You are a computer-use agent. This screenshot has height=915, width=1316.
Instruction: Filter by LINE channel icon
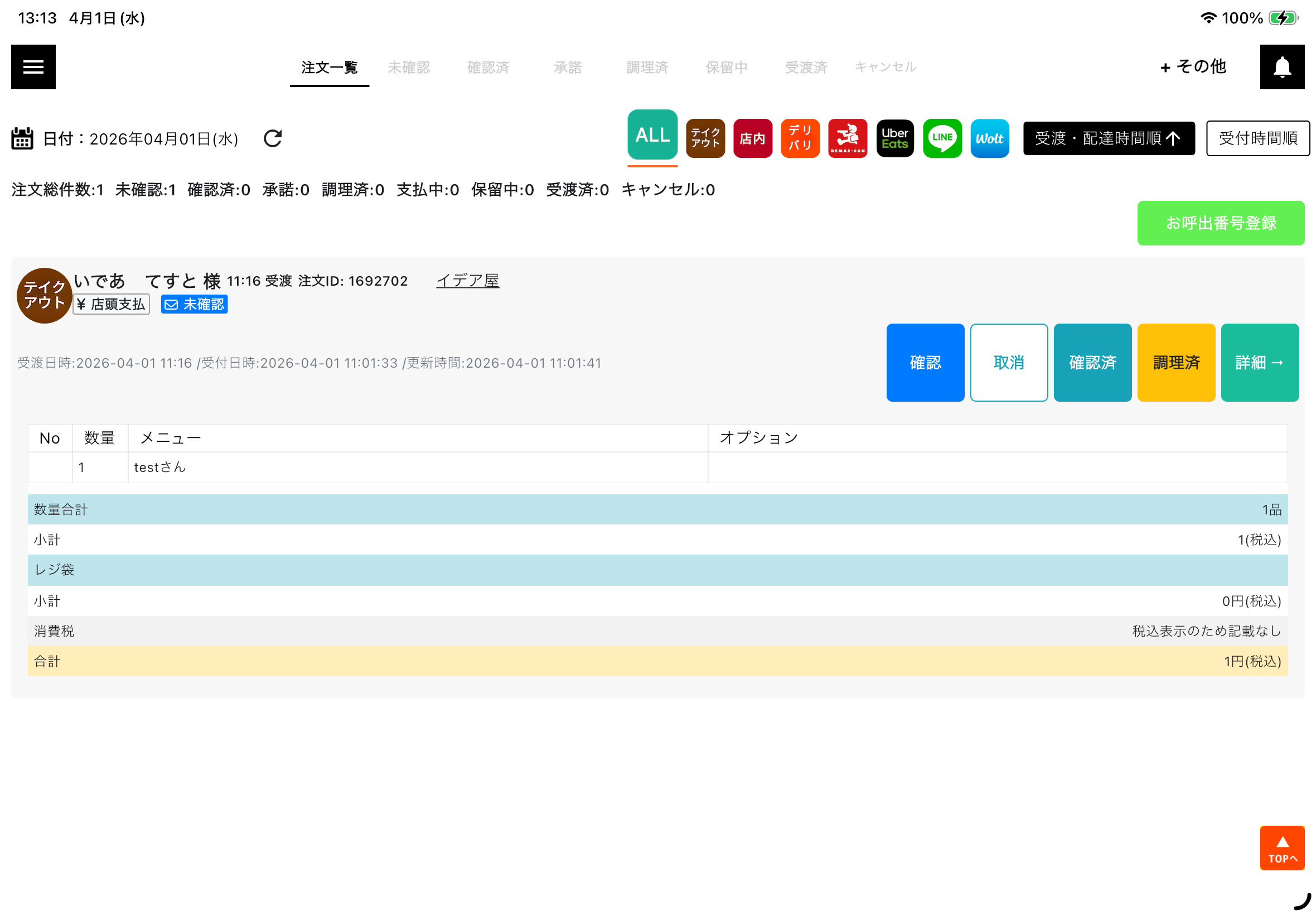942,138
